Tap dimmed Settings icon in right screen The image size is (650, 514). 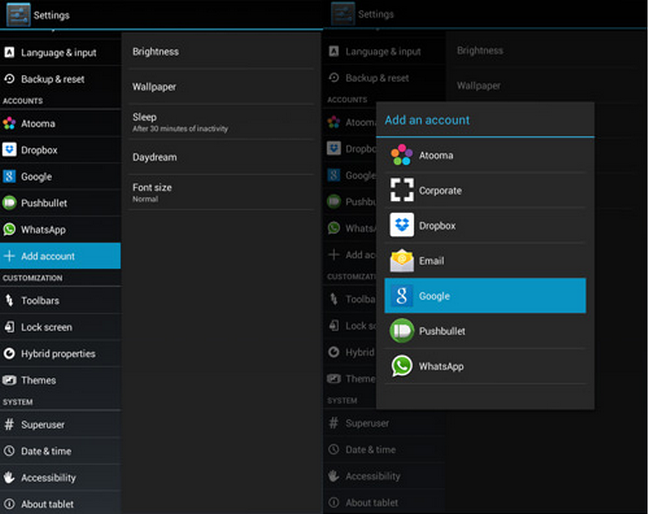coord(343,14)
